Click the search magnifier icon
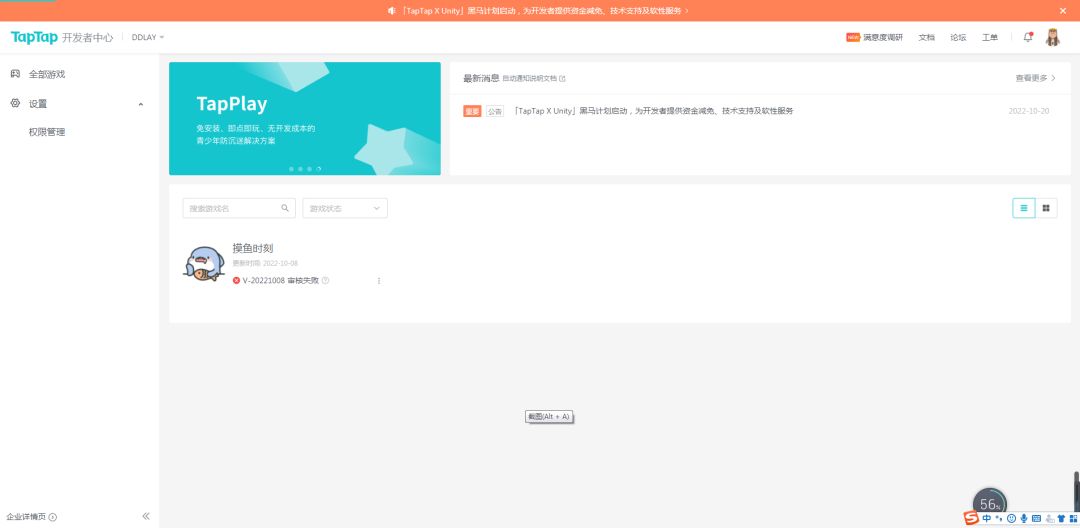Image resolution: width=1080 pixels, height=528 pixels. (285, 208)
